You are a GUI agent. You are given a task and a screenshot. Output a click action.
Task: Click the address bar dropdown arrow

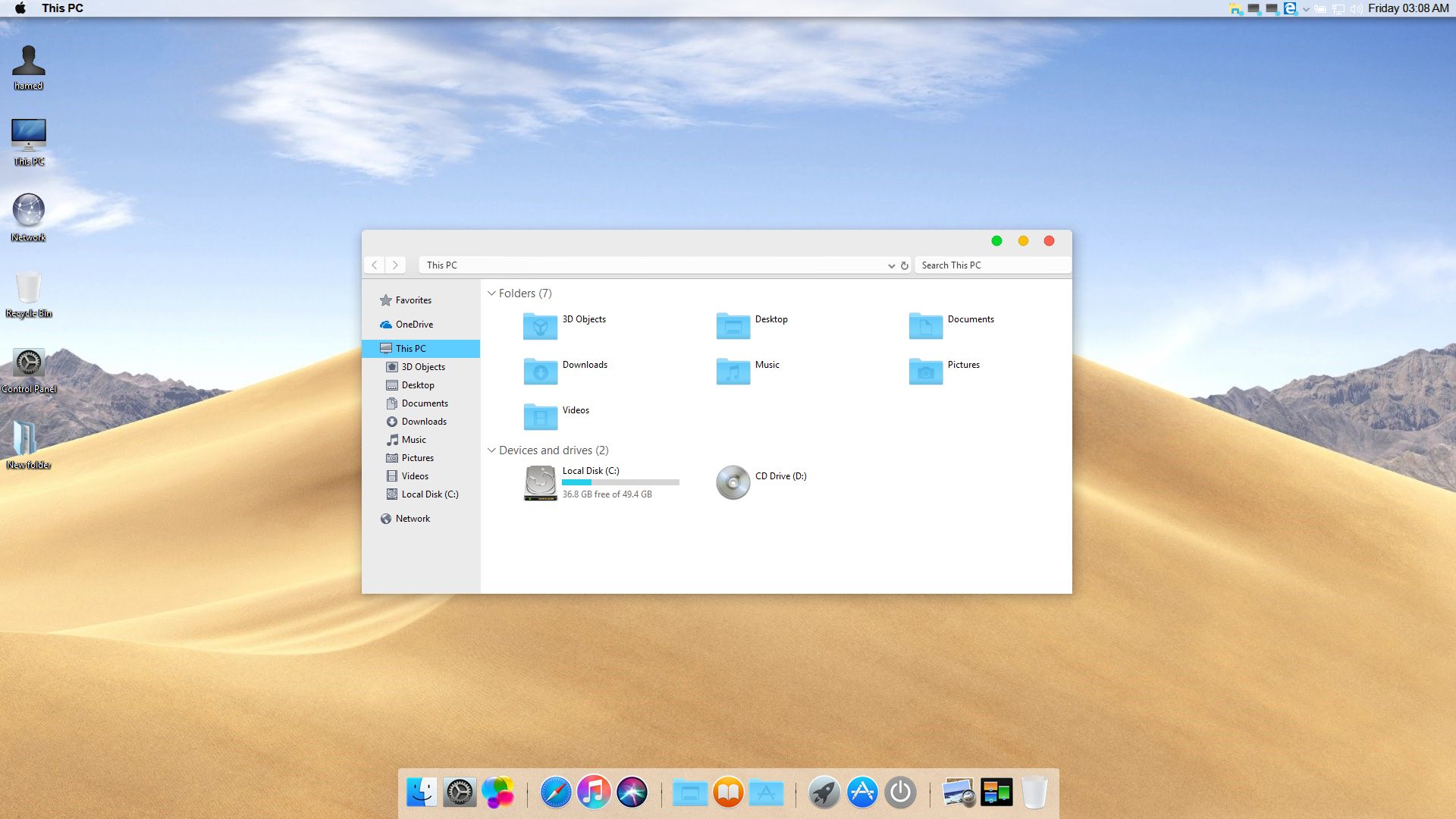[890, 265]
